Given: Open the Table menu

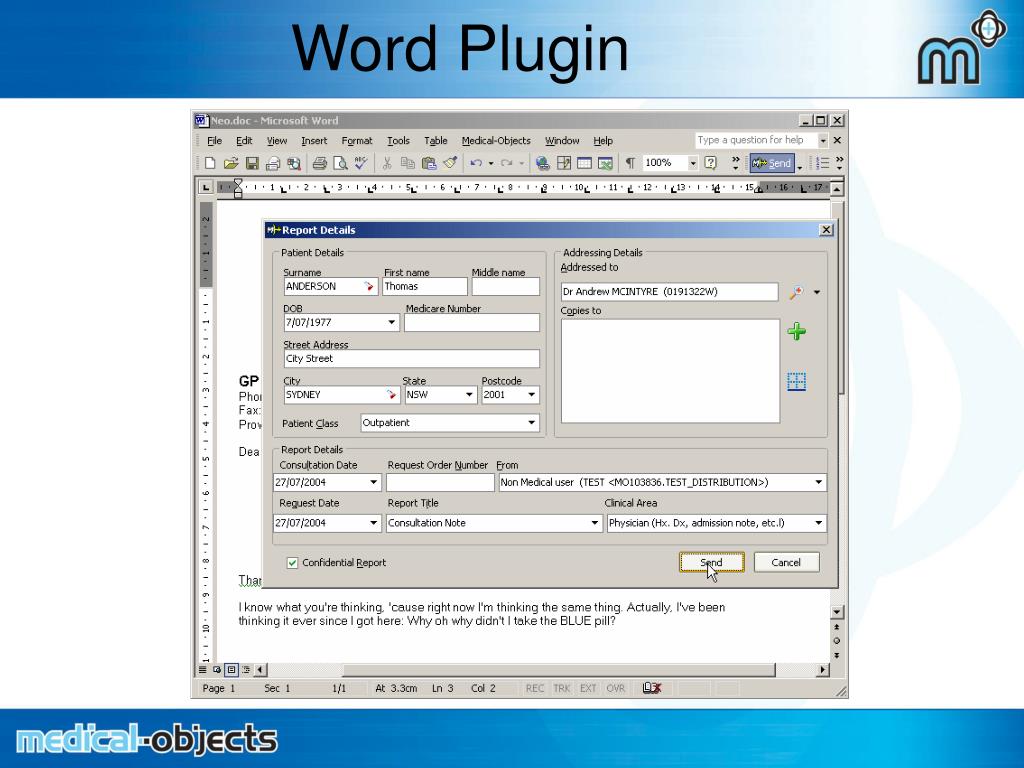Looking at the screenshot, I should (436, 140).
